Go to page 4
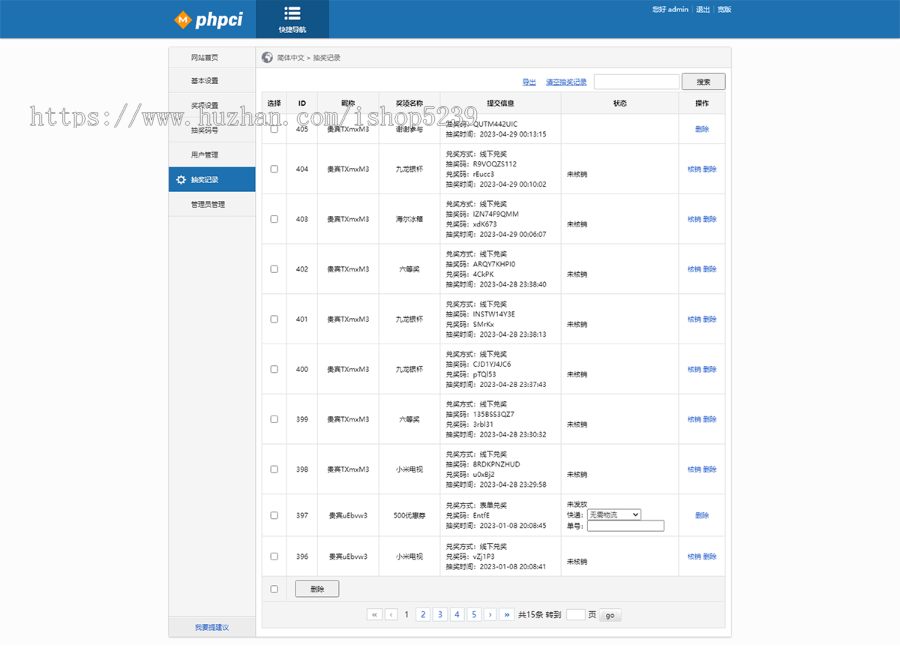The height and width of the screenshot is (654, 900). 457,614
